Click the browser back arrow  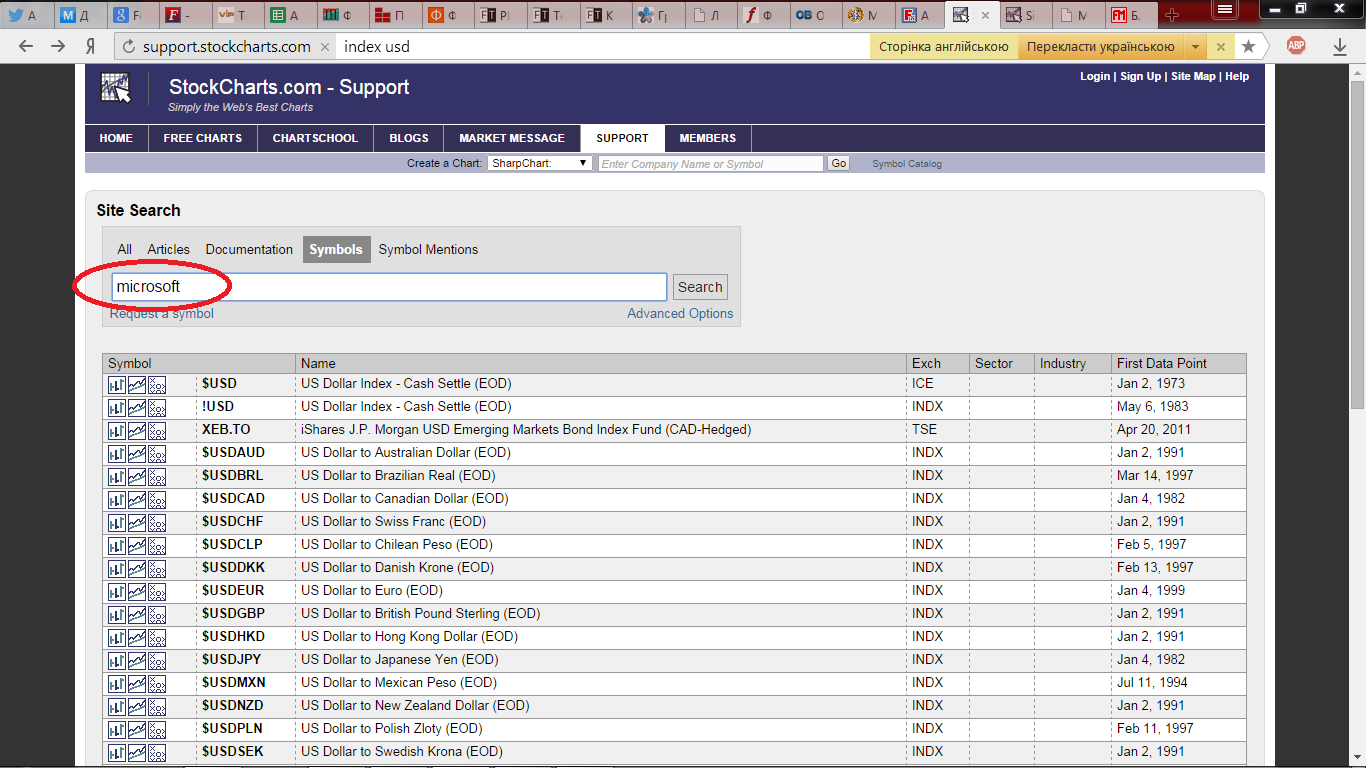click(x=26, y=46)
